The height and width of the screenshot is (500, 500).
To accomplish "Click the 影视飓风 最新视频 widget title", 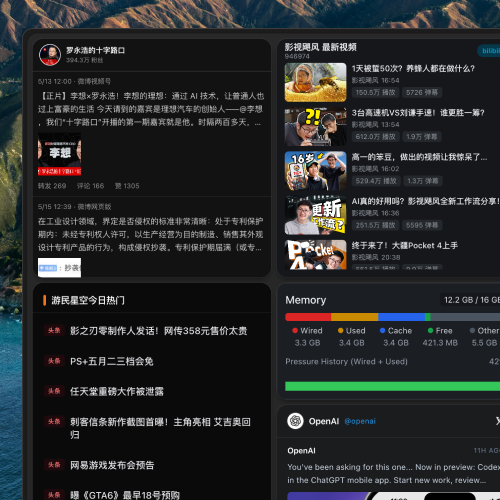I will tap(320, 47).
